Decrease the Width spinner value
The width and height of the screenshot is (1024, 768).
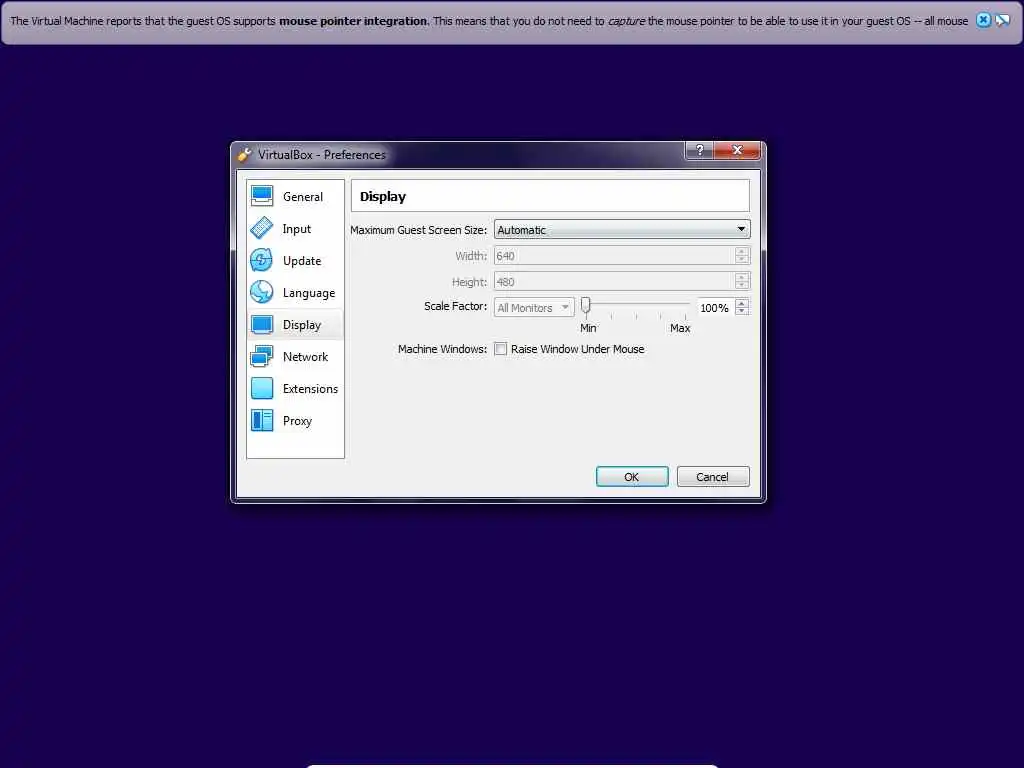click(x=741, y=260)
